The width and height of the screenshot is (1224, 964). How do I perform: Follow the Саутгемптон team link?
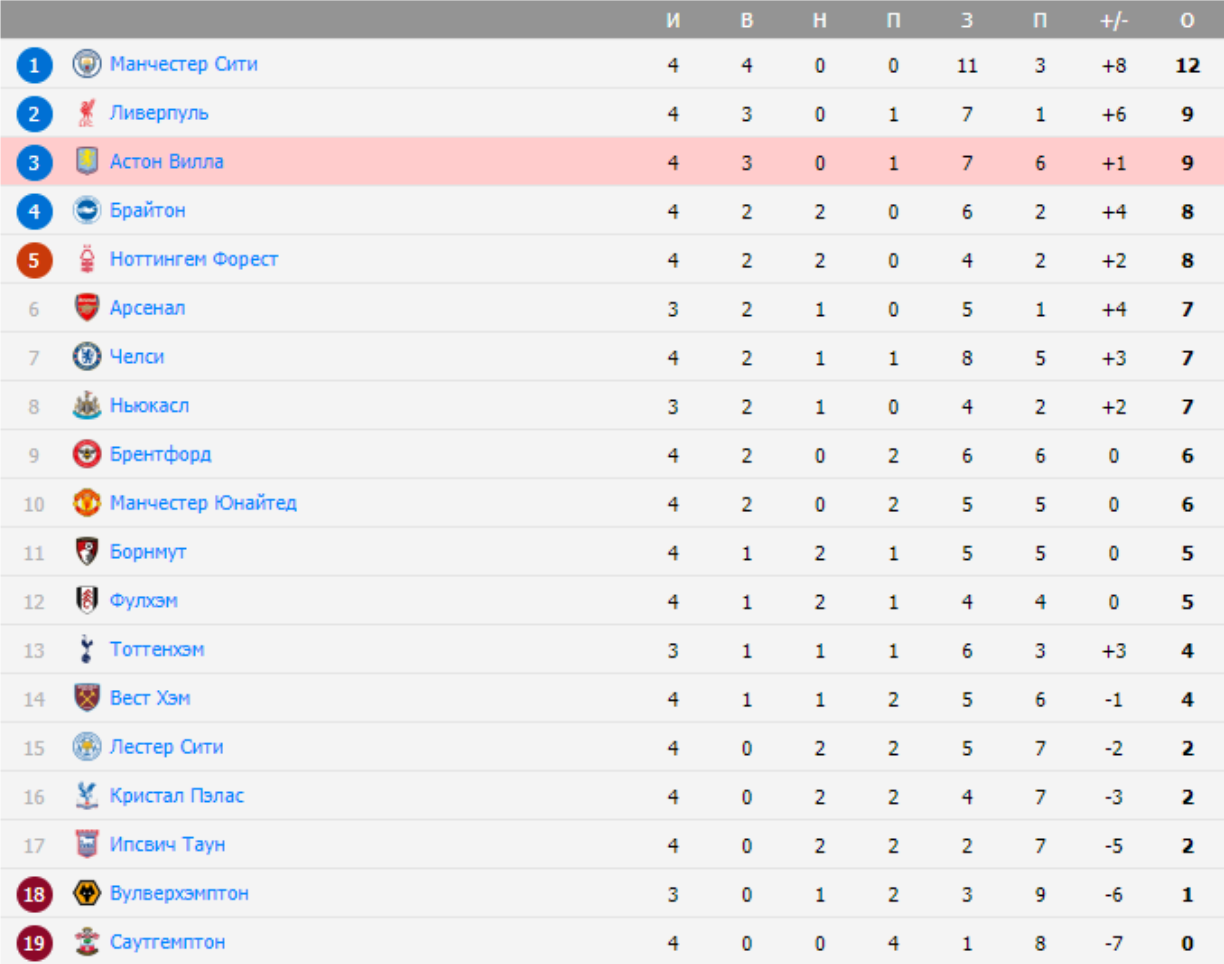[x=168, y=942]
